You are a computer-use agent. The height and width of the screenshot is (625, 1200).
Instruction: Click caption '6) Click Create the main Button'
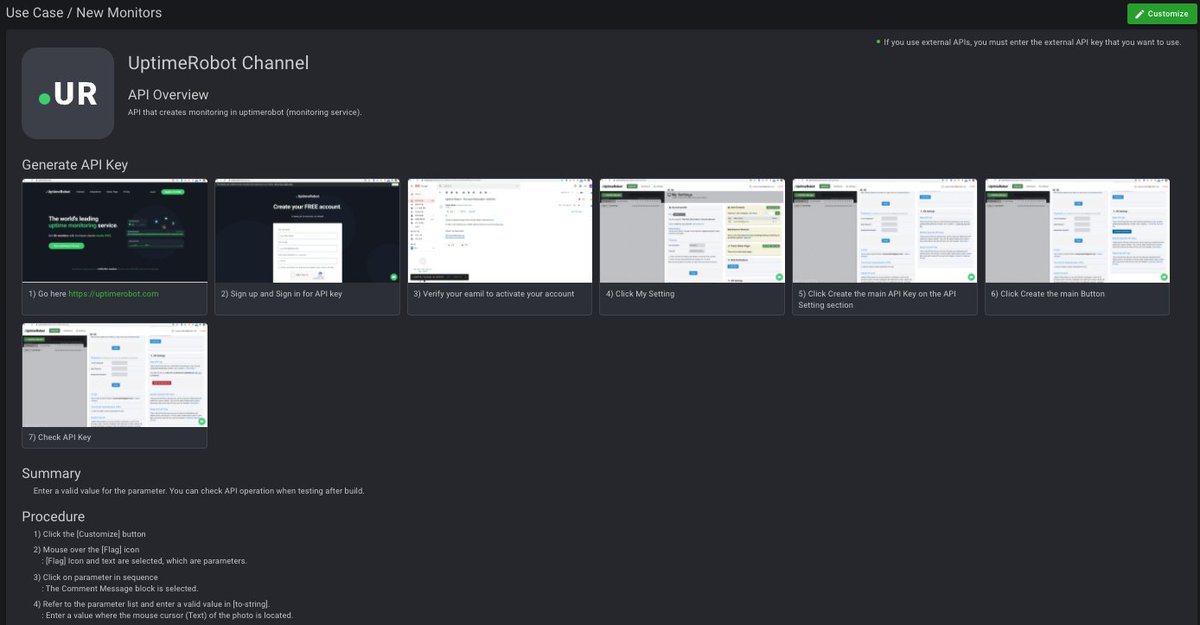1048,294
